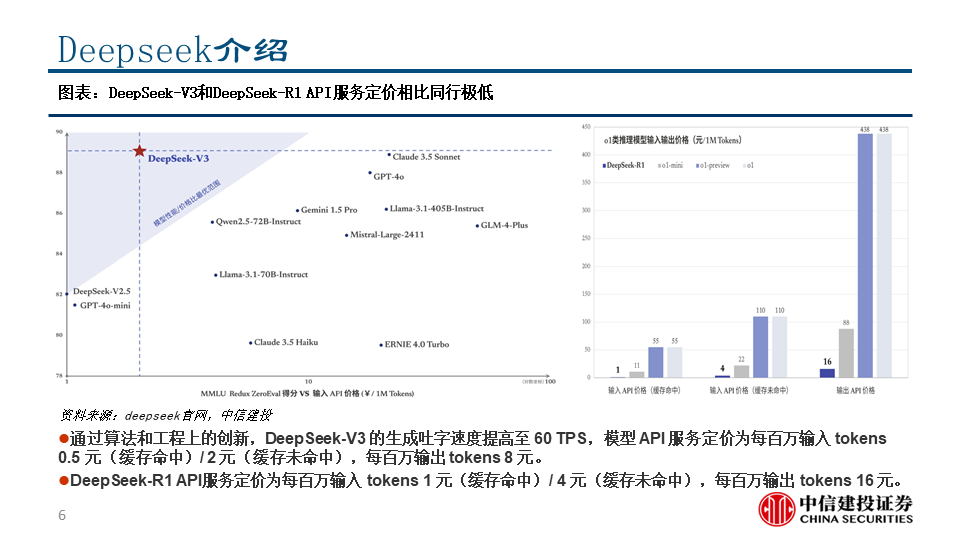Select the slide title "Deepseek介绍"
The image size is (960, 540).
coord(173,50)
